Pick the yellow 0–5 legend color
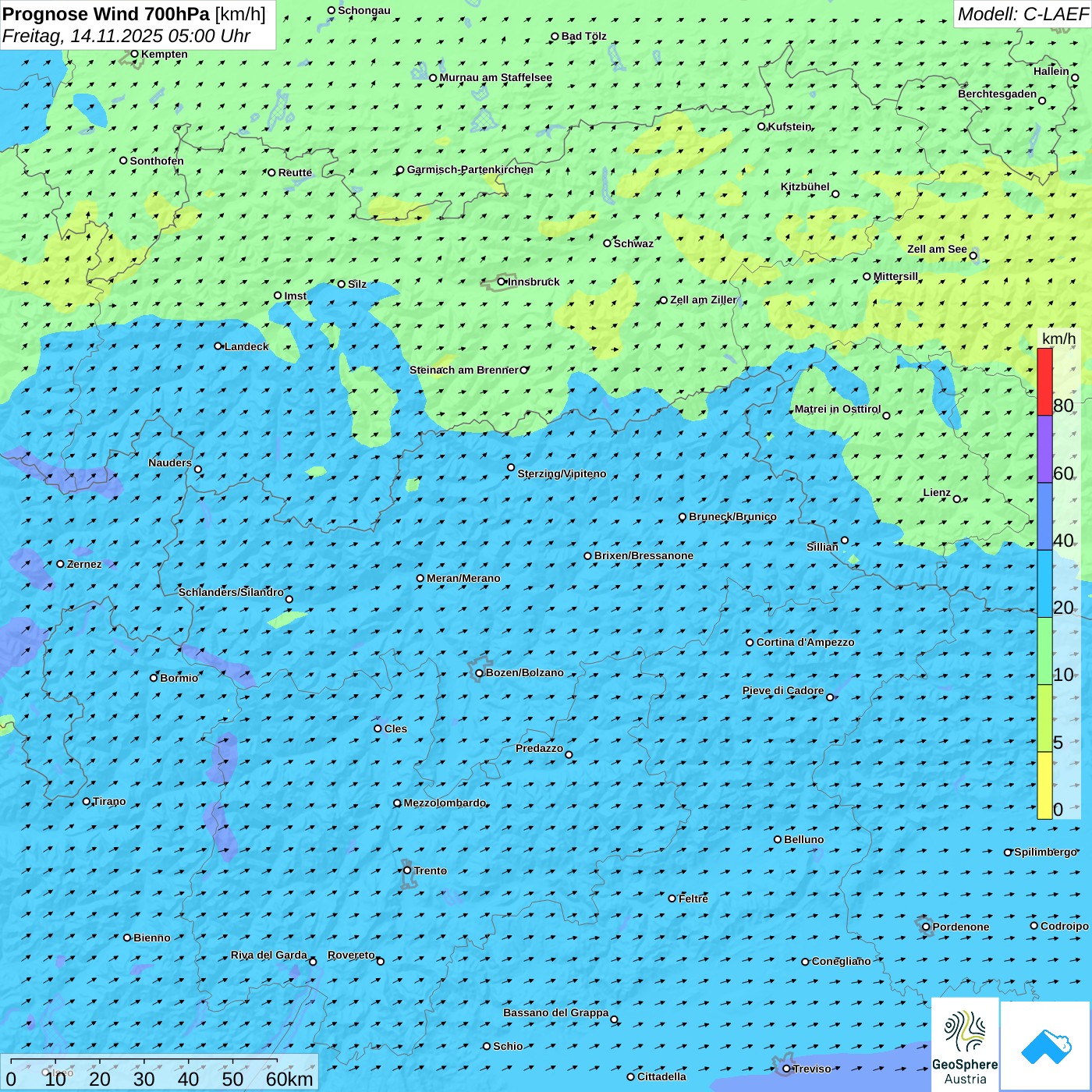Viewport: 1092px width, 1092px height. click(x=1044, y=785)
